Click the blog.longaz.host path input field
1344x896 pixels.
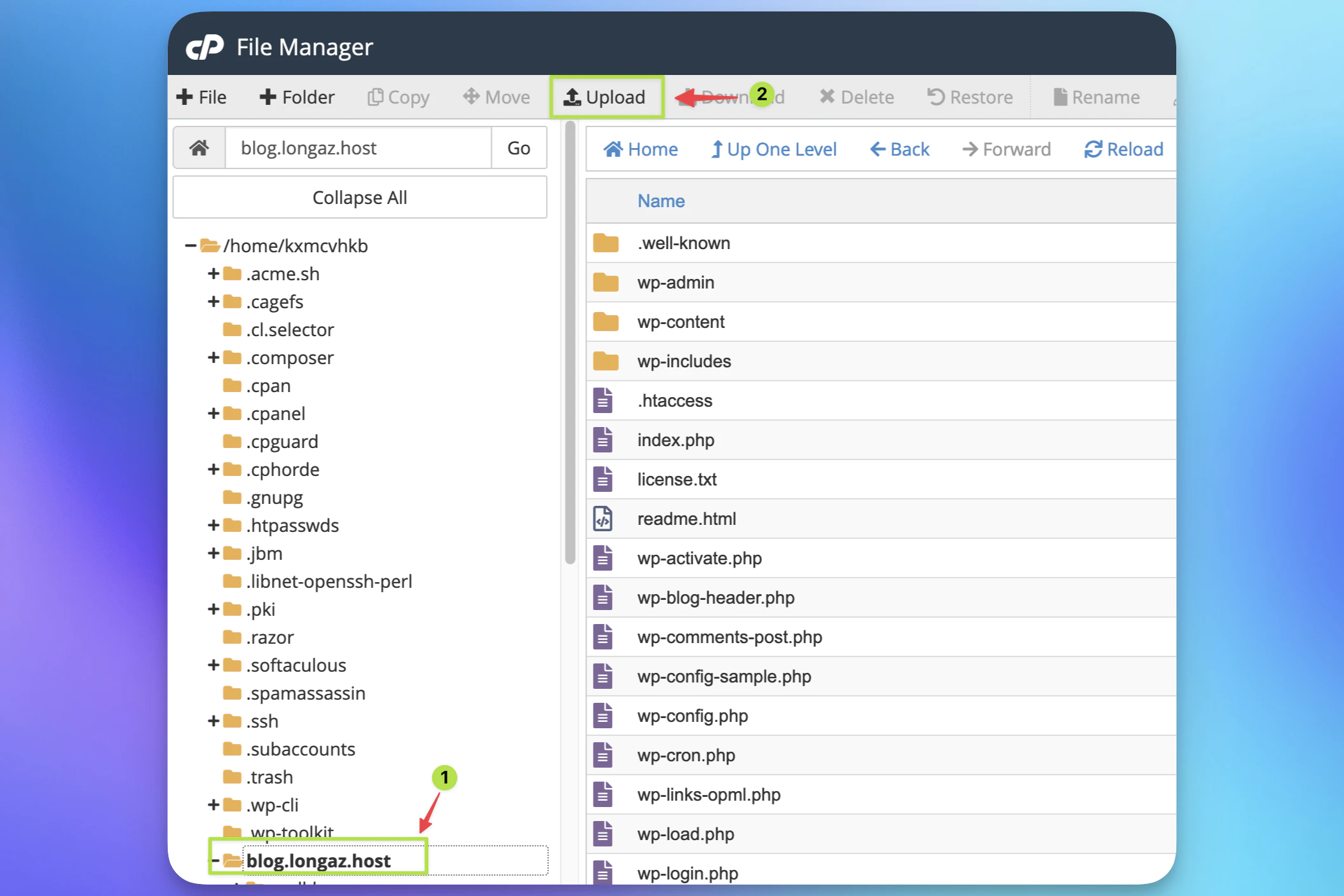pos(358,148)
